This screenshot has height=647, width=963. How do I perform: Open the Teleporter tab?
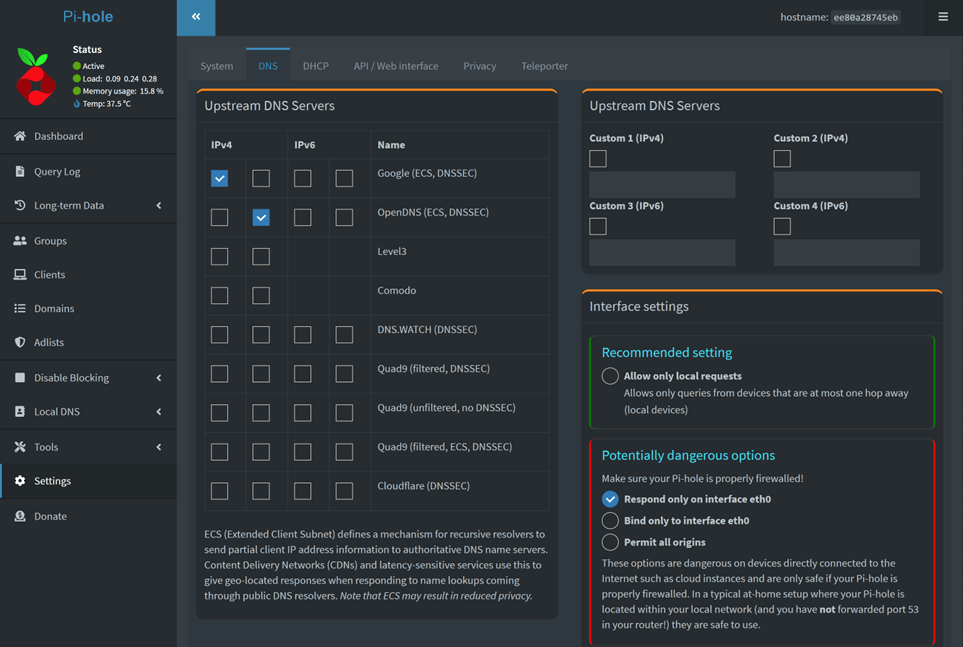point(544,66)
